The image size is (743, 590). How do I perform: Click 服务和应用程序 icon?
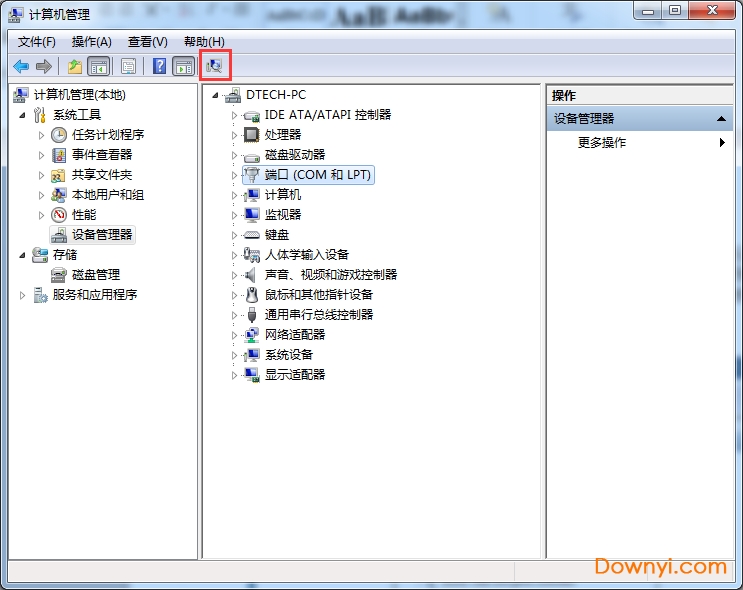point(40,295)
